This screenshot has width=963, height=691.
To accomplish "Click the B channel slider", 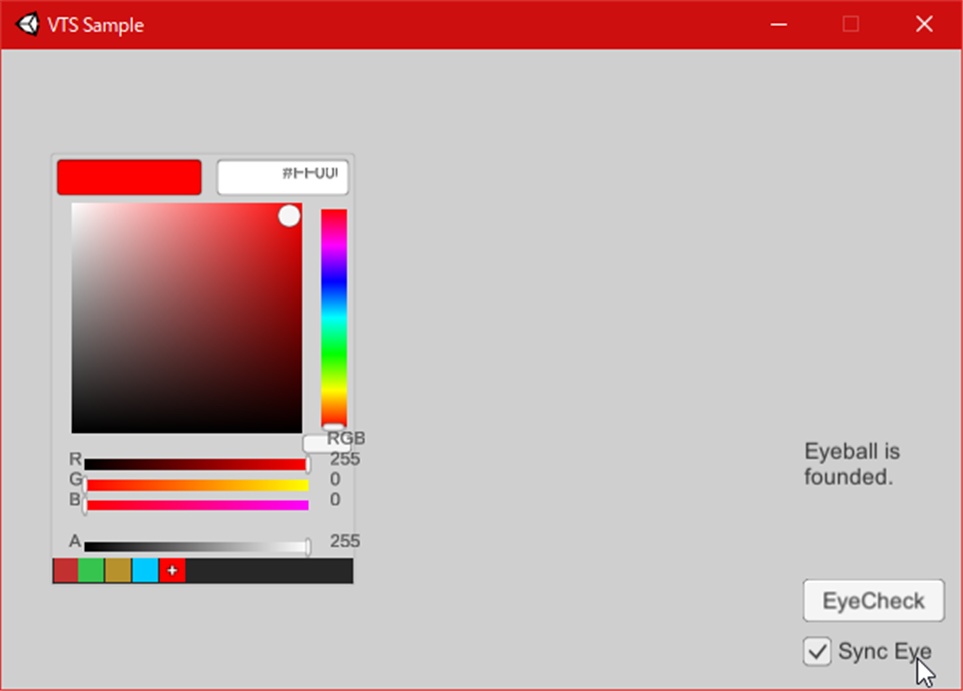I will pos(197,505).
